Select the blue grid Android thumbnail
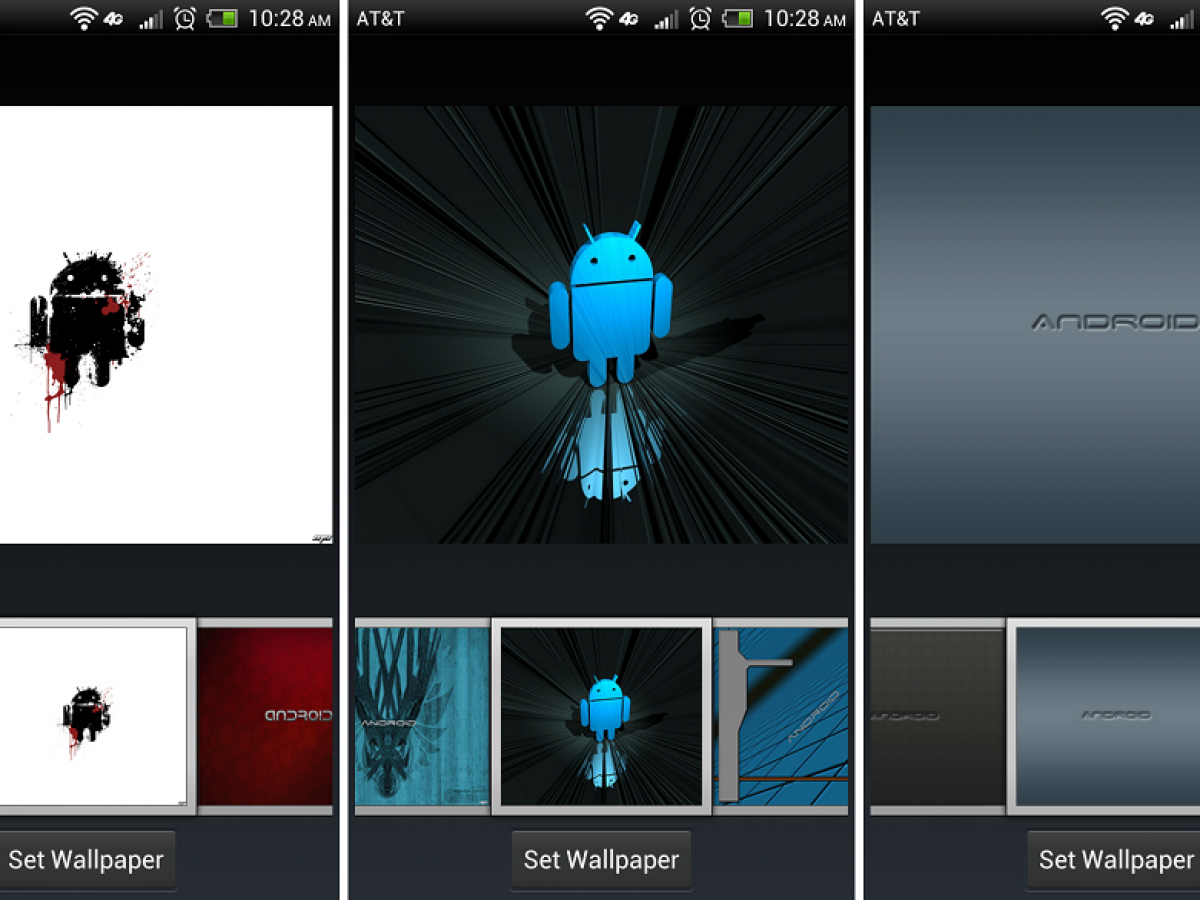This screenshot has width=1200, height=900. tap(781, 716)
